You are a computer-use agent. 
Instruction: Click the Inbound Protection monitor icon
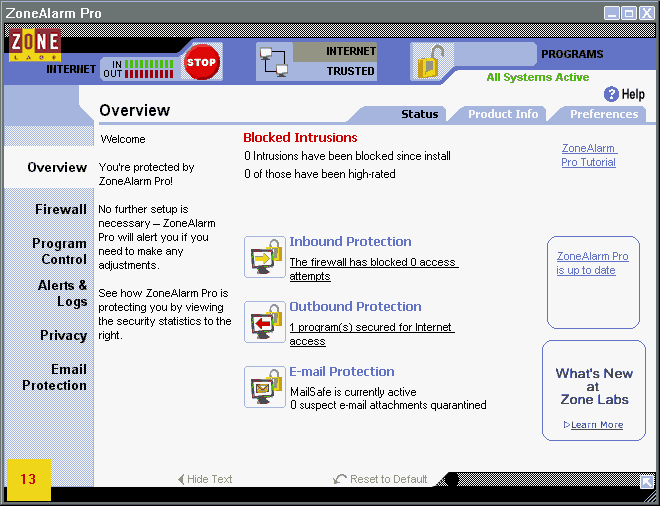pyautogui.click(x=265, y=257)
